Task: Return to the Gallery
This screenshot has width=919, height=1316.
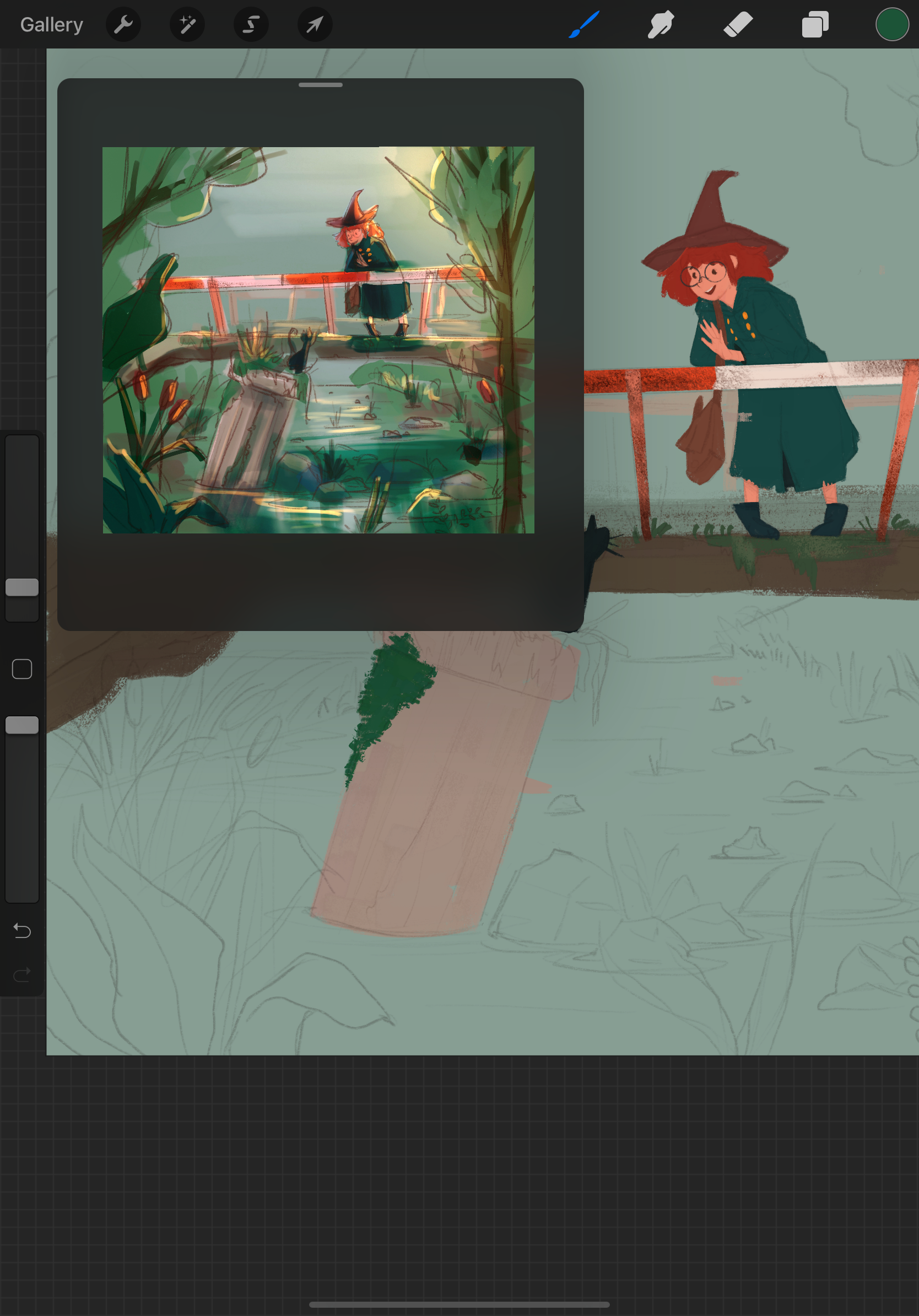Action: point(52,25)
